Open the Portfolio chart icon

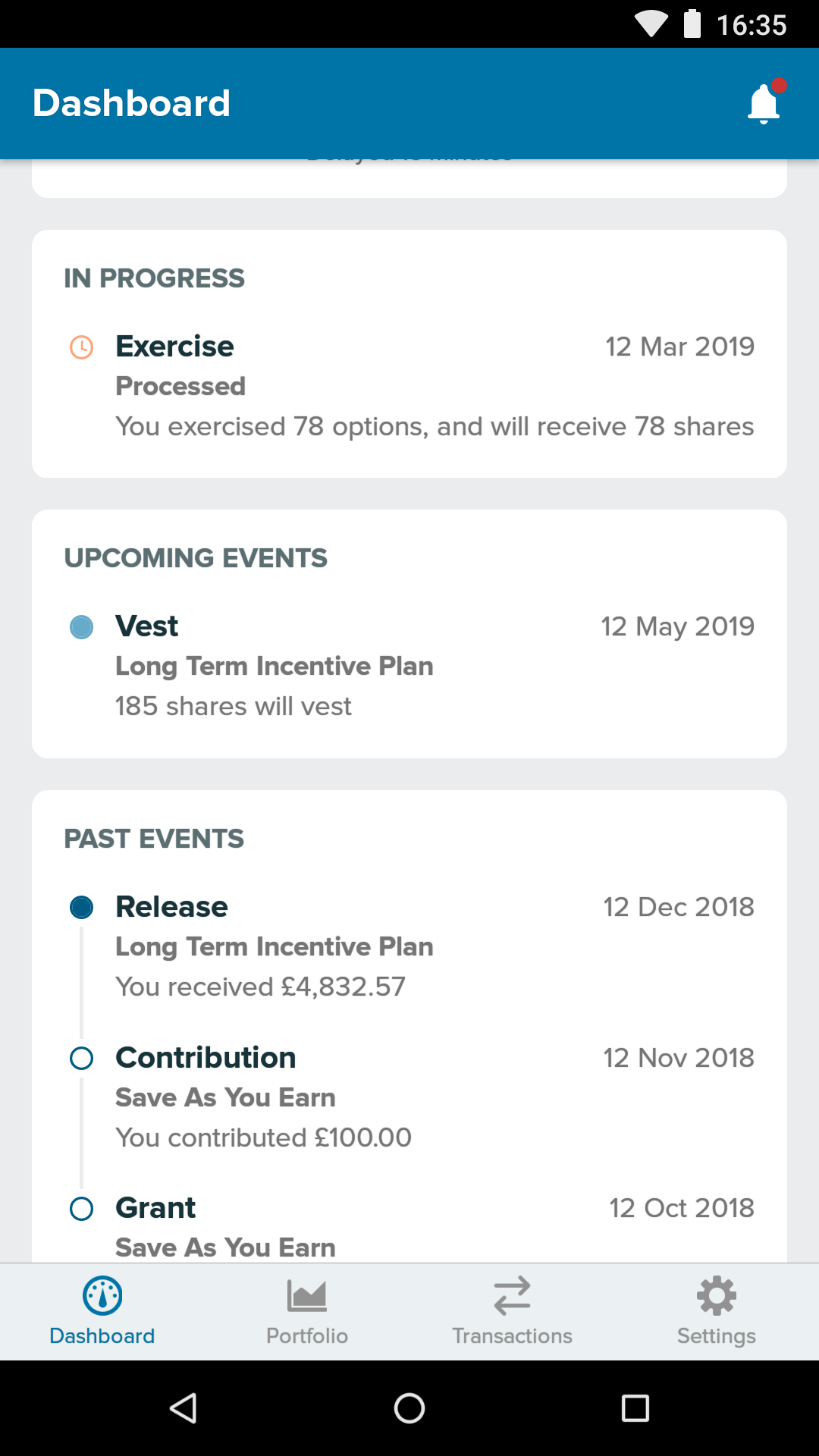pyautogui.click(x=307, y=1296)
